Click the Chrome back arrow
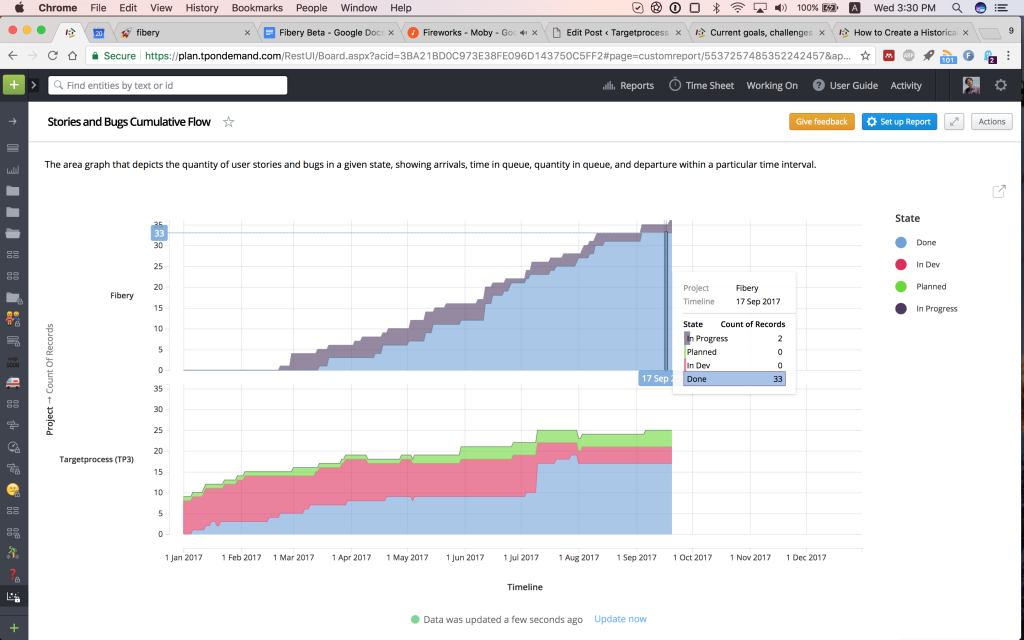Screen dimensions: 1024x640 click(12, 56)
